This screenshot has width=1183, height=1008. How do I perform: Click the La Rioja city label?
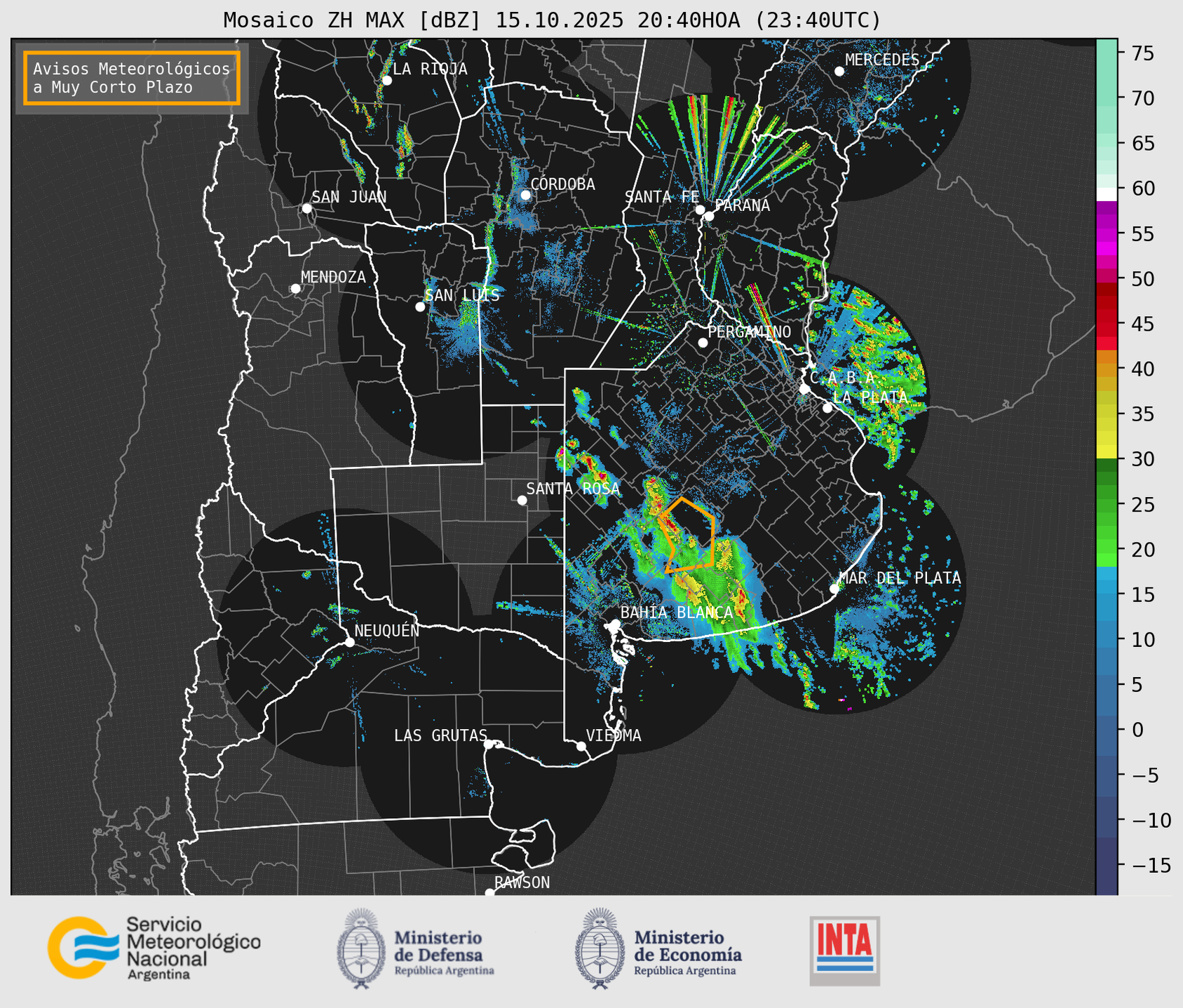tap(429, 69)
